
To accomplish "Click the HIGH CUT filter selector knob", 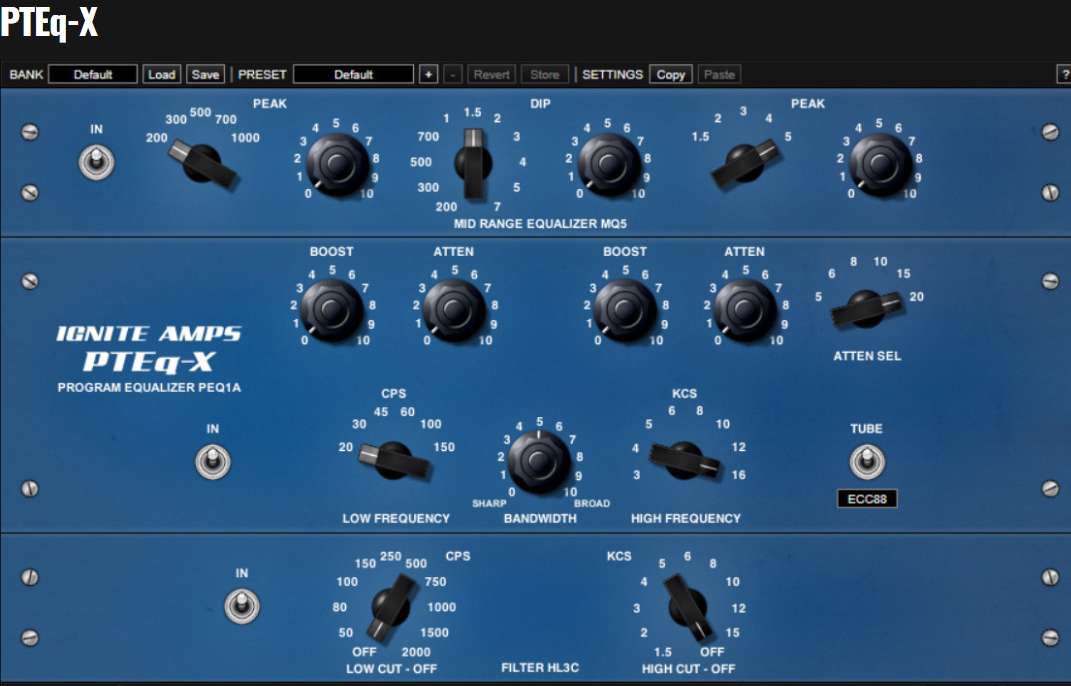I will 688,607.
